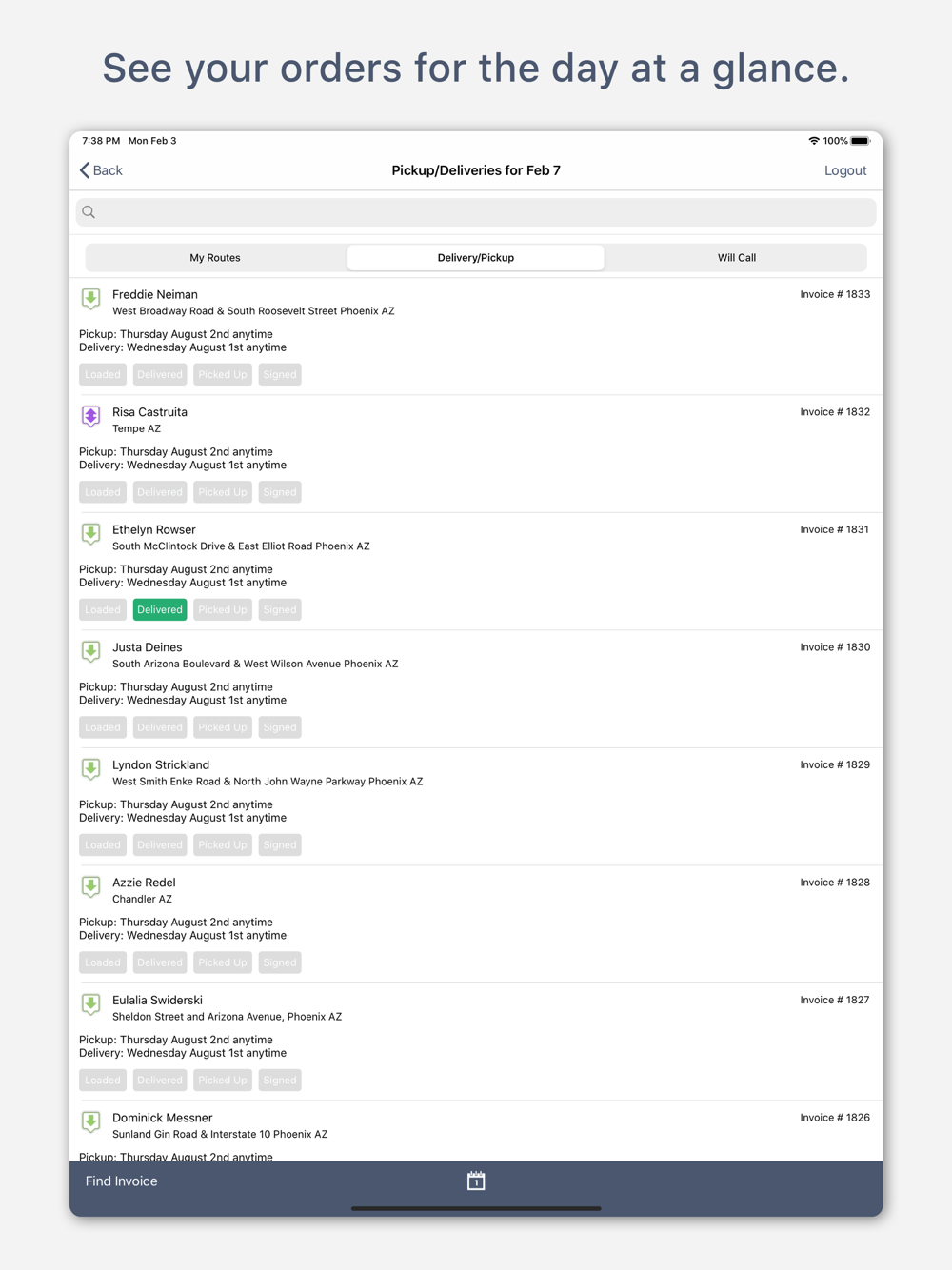Image resolution: width=952 pixels, height=1270 pixels.
Task: Mark Picked Up for Freddie Neiman
Action: pyautogui.click(x=223, y=375)
